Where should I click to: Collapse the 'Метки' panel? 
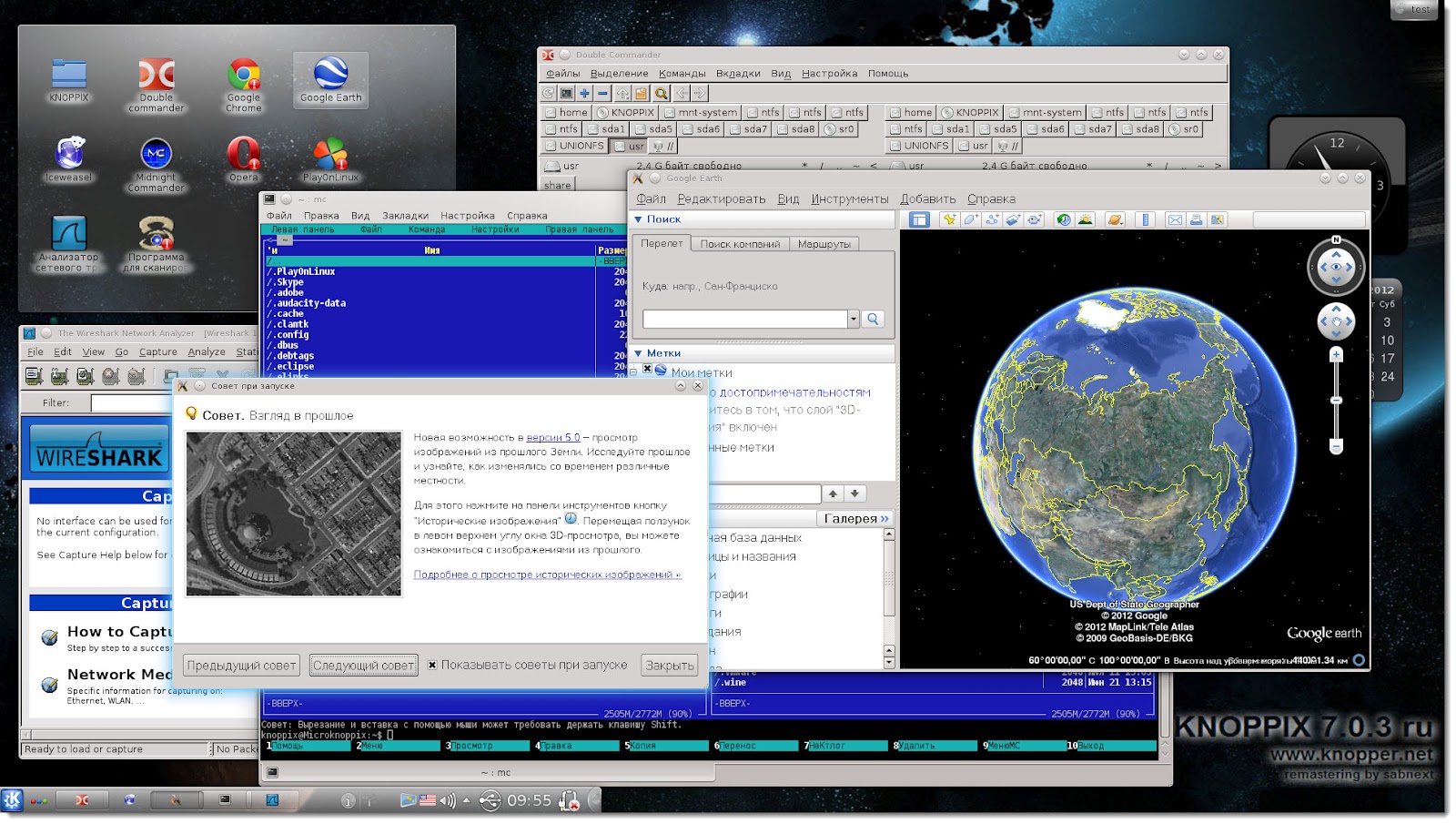click(638, 353)
